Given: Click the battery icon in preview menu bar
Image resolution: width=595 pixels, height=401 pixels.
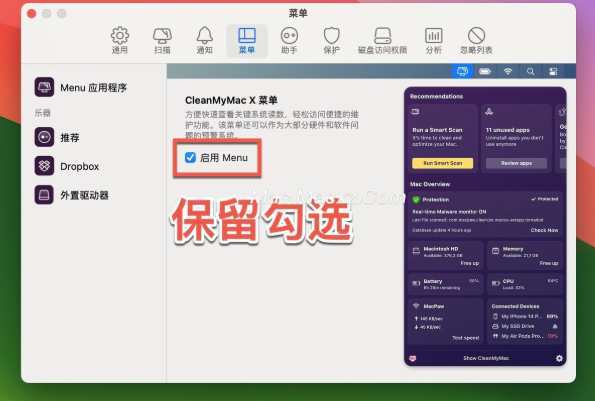Looking at the screenshot, I should click(485, 71).
